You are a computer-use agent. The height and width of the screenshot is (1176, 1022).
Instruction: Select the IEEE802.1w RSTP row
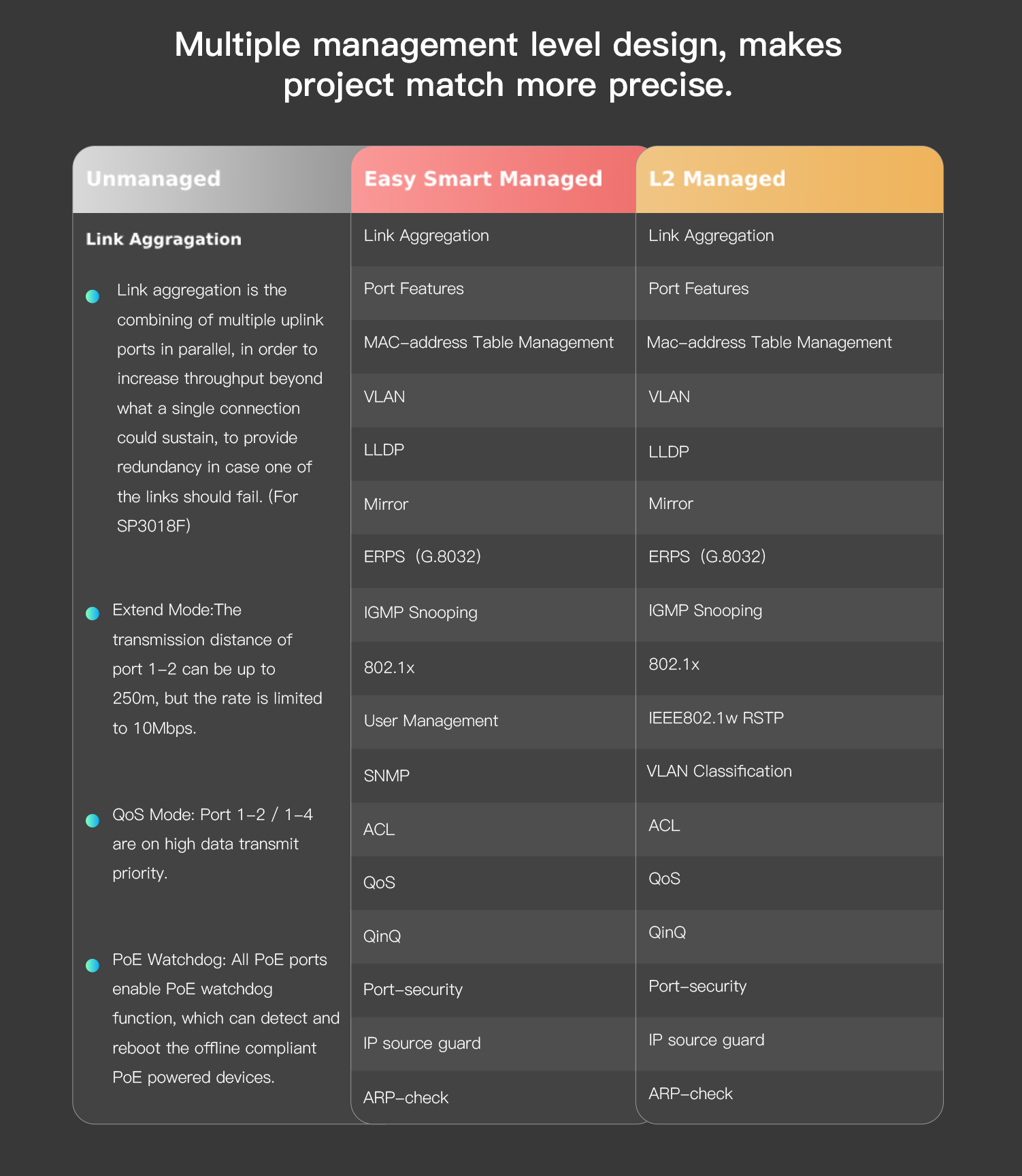point(716,718)
